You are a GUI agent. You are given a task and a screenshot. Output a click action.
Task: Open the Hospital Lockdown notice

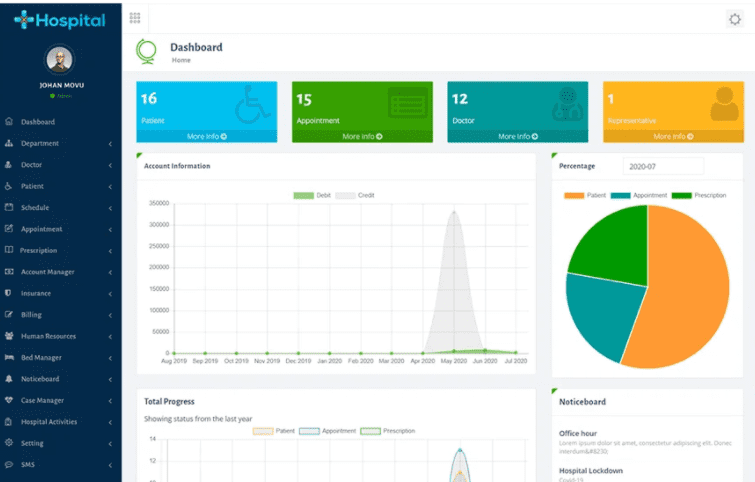(591, 470)
